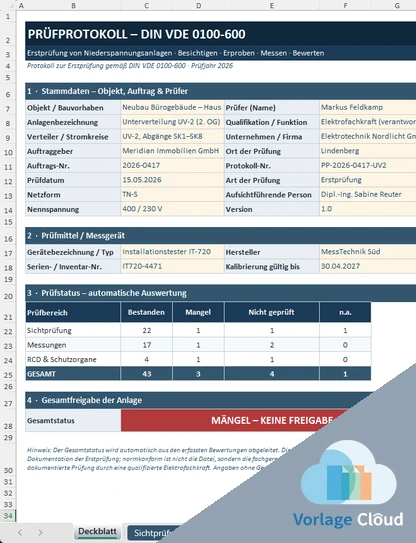Click the 'RCD & Schutzorgane' row label
Screen dimensions: 416x543
click(73, 359)
